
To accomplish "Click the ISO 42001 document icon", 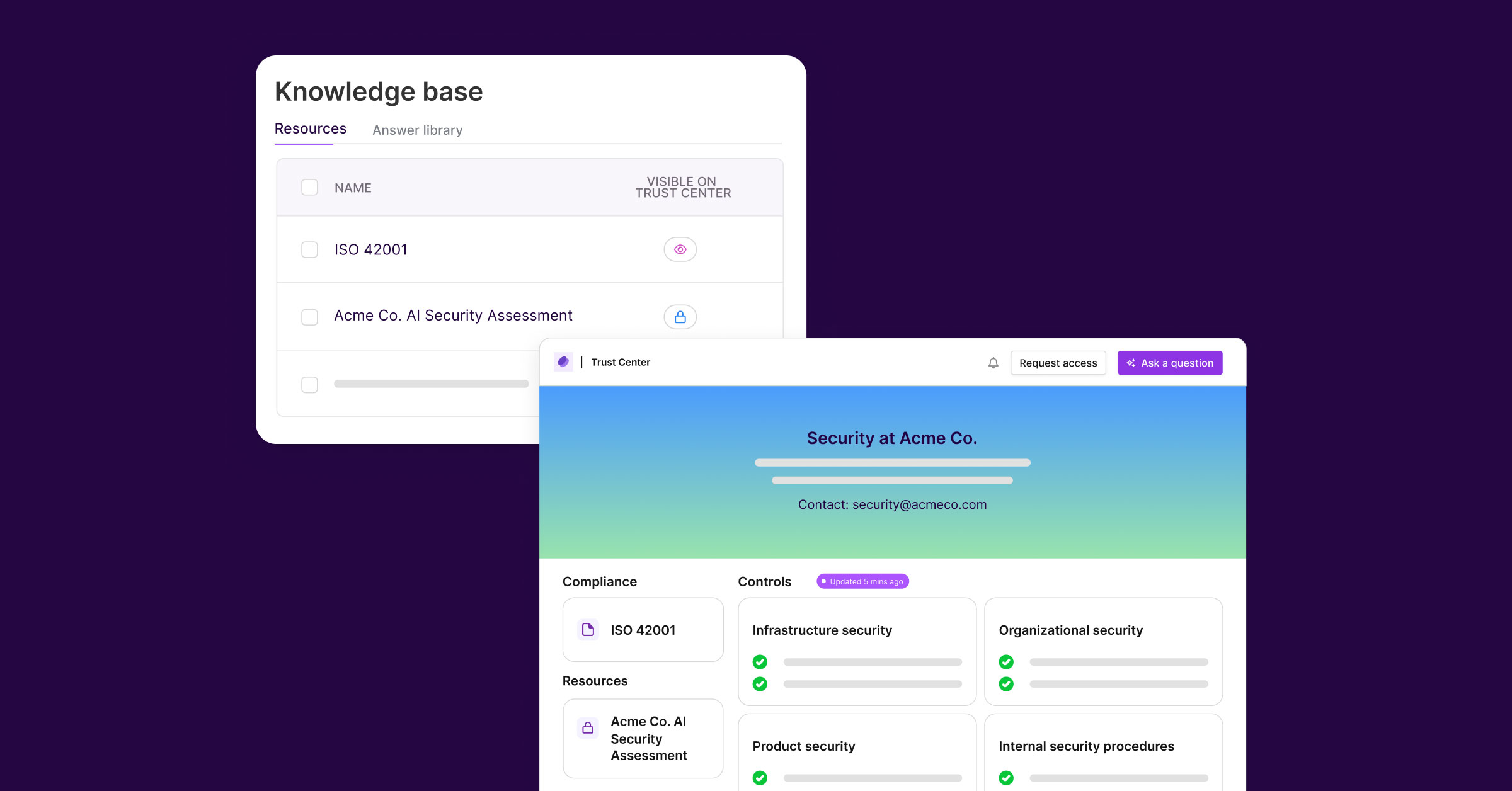I will click(x=588, y=630).
